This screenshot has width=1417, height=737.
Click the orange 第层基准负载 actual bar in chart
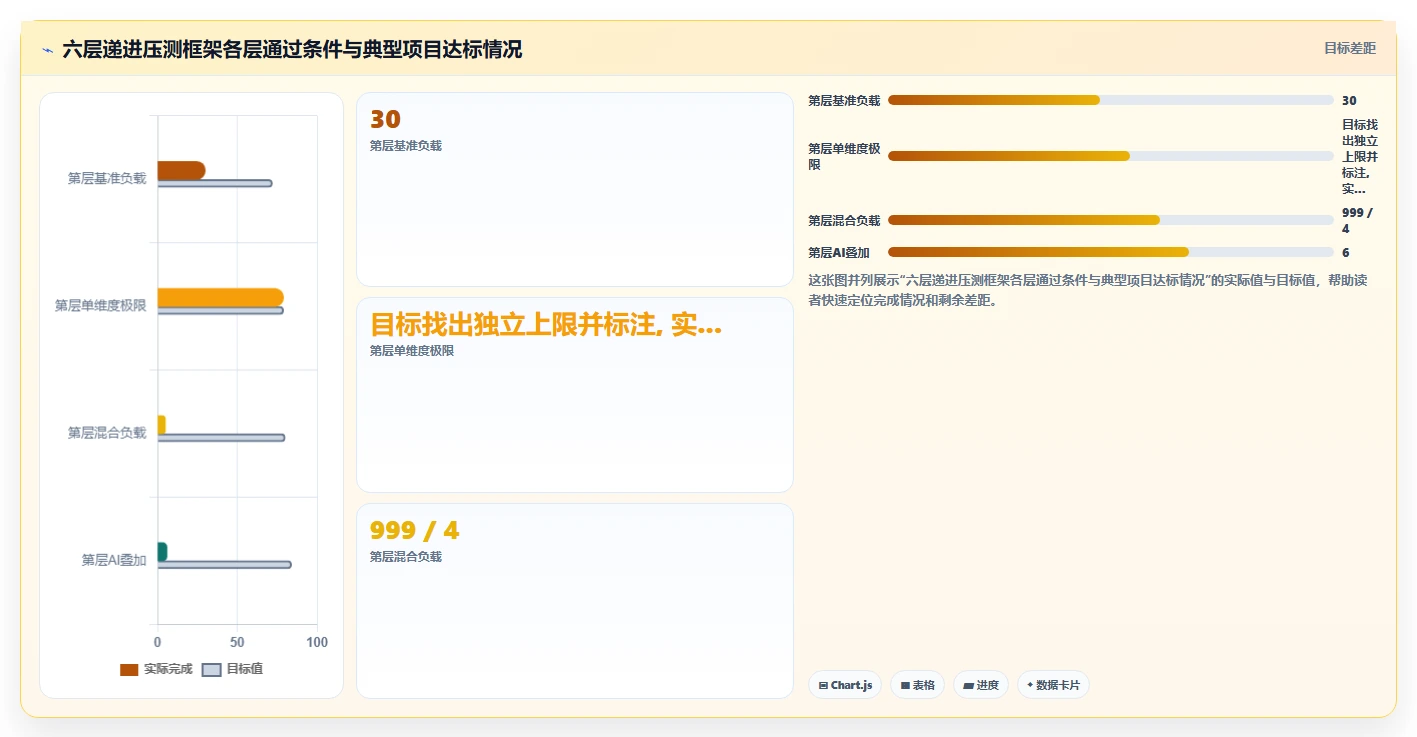point(181,170)
